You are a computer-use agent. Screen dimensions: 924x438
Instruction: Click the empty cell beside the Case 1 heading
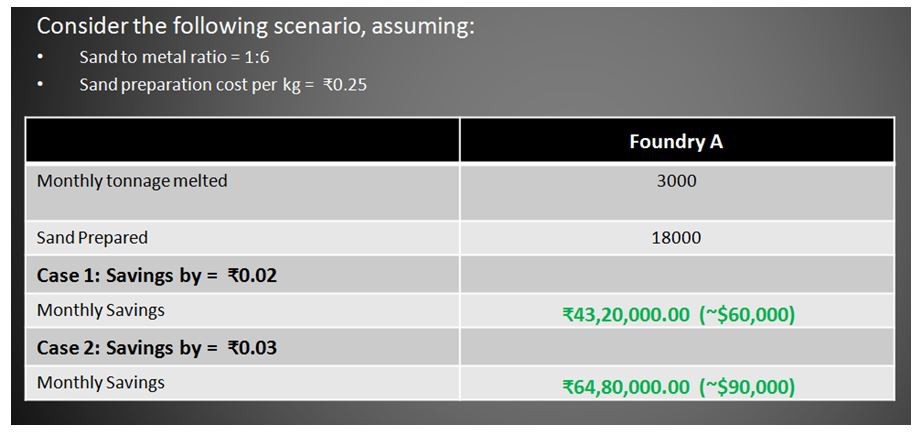click(x=676, y=275)
